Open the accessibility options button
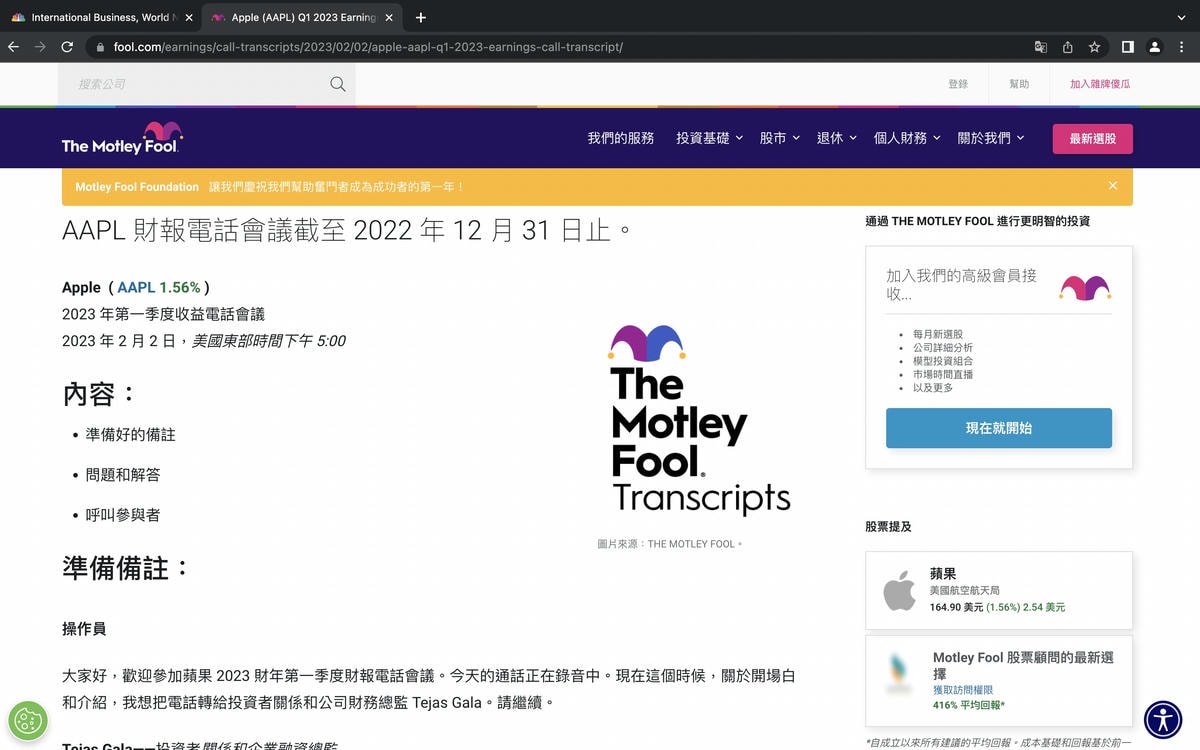The height and width of the screenshot is (750, 1200). point(1163,719)
